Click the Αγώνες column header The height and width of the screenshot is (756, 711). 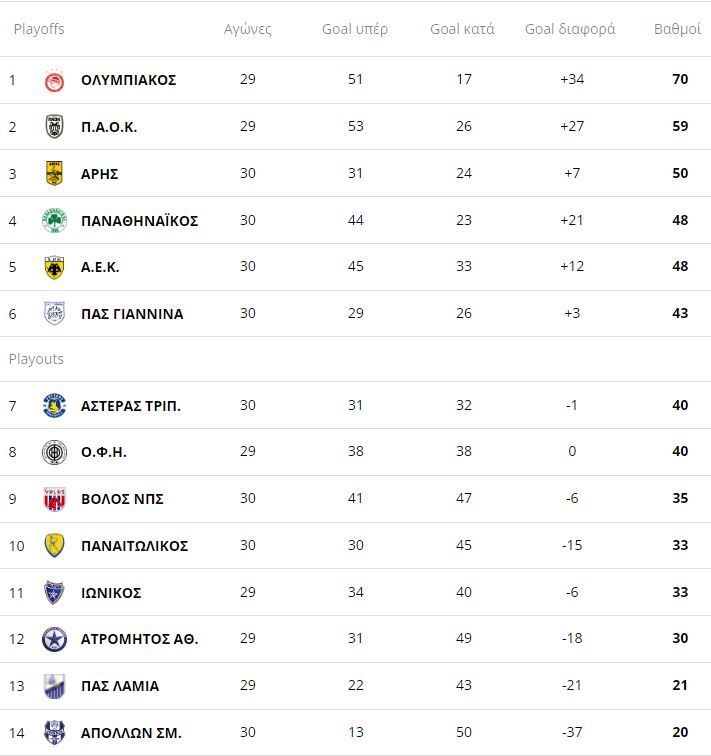[248, 29]
